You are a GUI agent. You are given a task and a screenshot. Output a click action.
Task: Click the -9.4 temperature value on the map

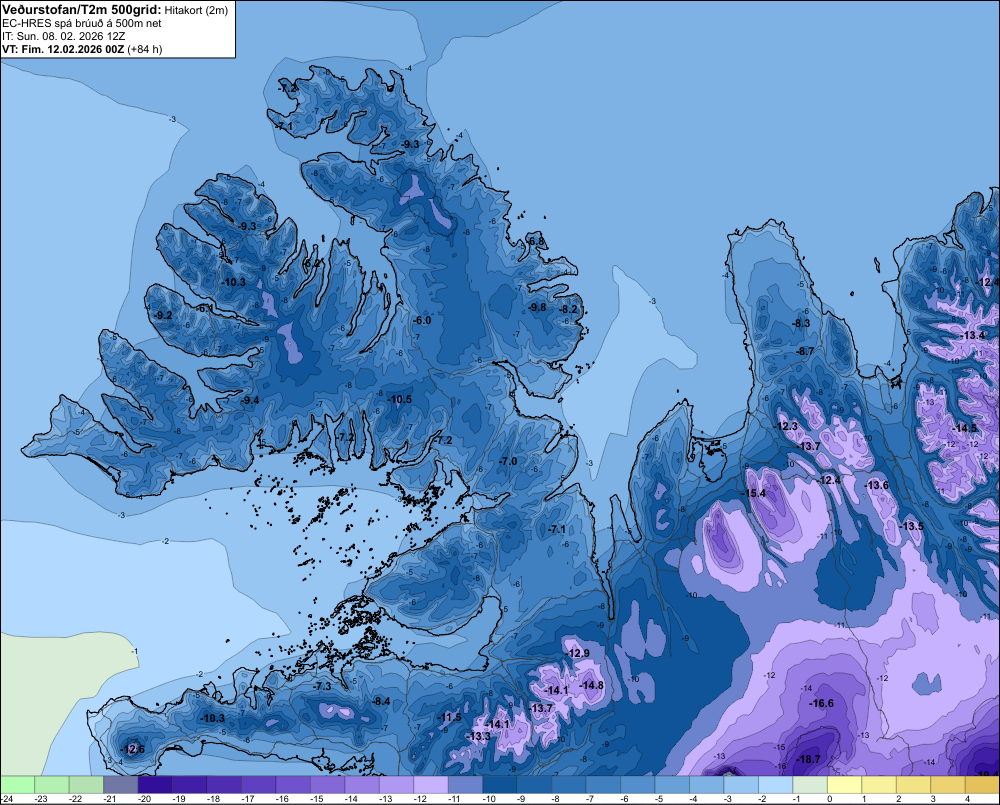pos(251,400)
